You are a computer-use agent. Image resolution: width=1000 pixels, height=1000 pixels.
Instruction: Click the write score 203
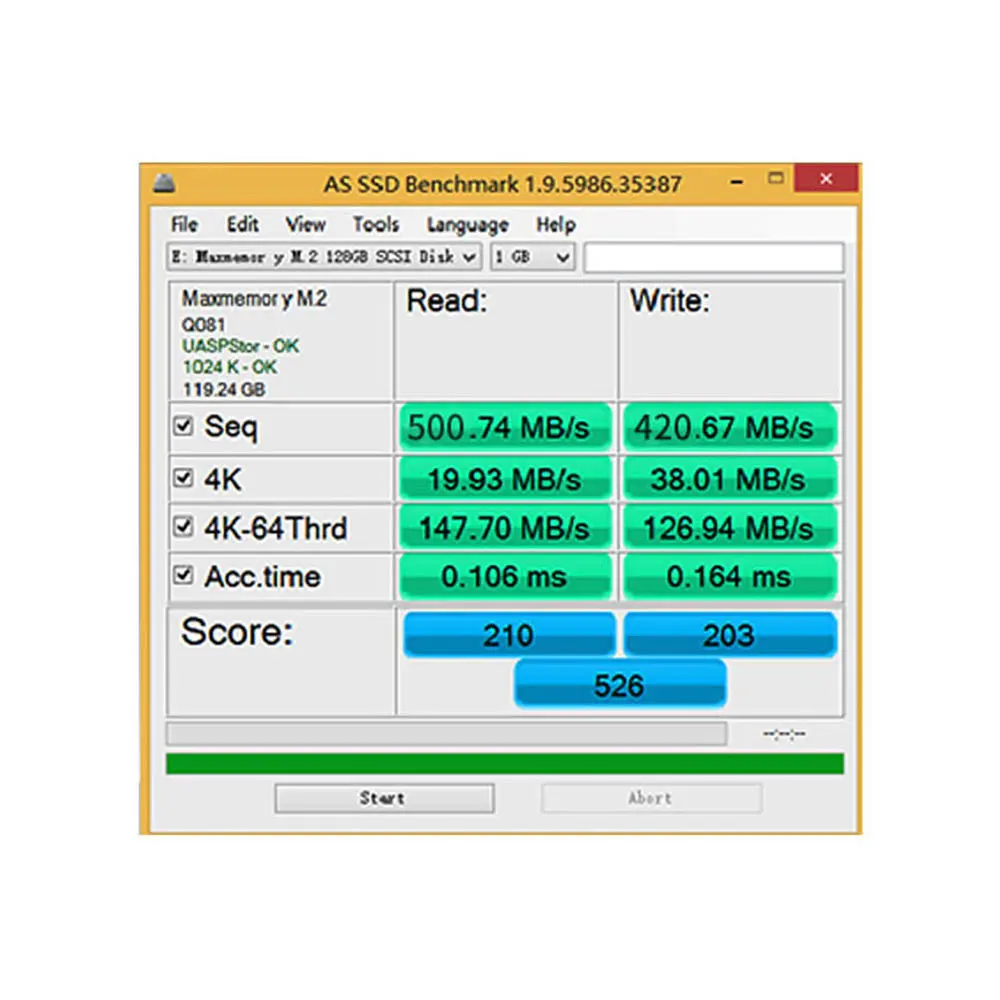pos(730,635)
